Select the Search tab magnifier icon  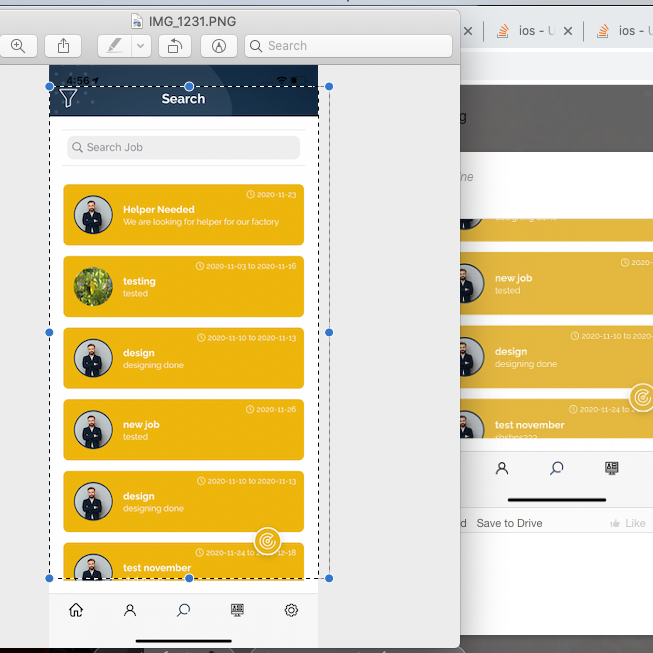click(183, 610)
